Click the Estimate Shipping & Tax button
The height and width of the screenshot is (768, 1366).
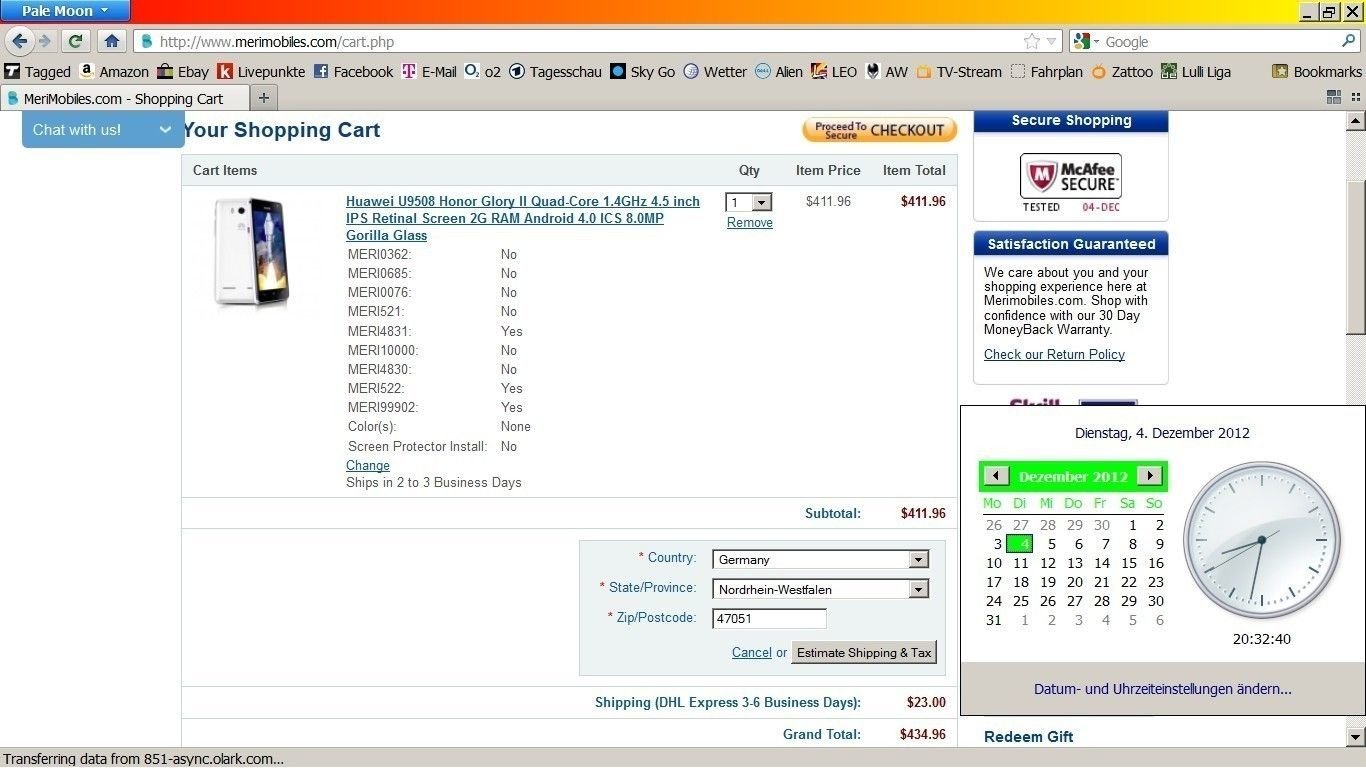point(864,652)
